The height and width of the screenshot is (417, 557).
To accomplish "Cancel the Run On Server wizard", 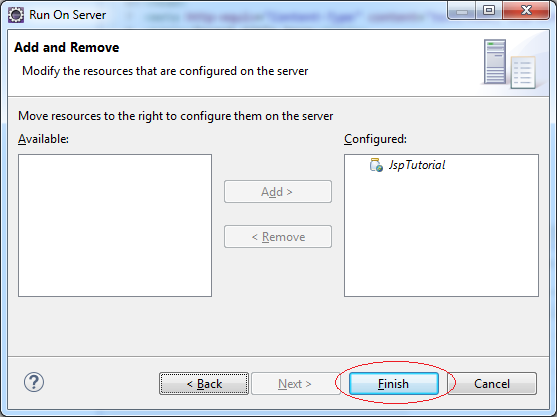I will click(x=492, y=384).
